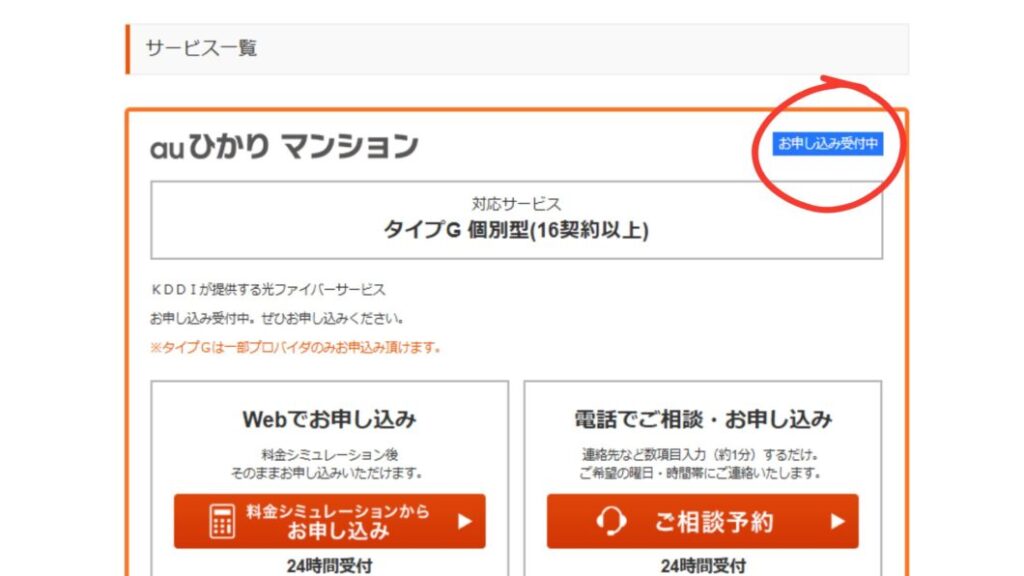Click the calculator icon on the simulation button
Viewport: 1024px width, 576px height.
222,521
